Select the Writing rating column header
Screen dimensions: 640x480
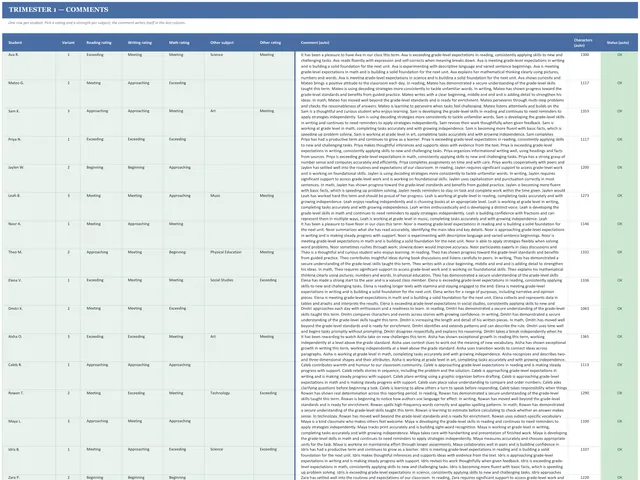[142, 42]
